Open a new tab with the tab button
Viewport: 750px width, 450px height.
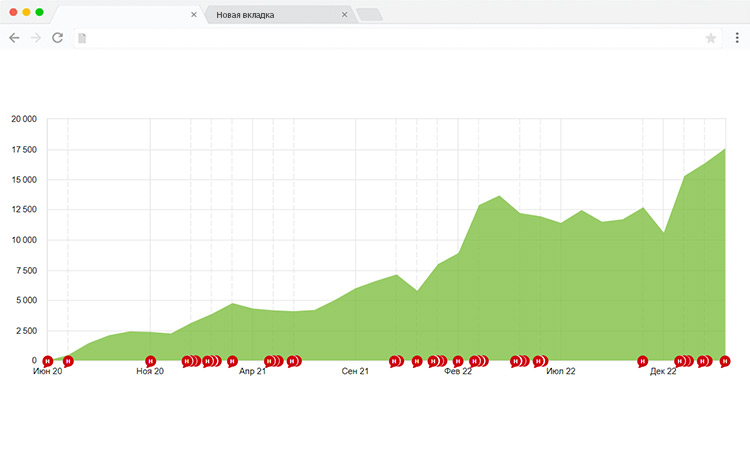click(x=368, y=15)
